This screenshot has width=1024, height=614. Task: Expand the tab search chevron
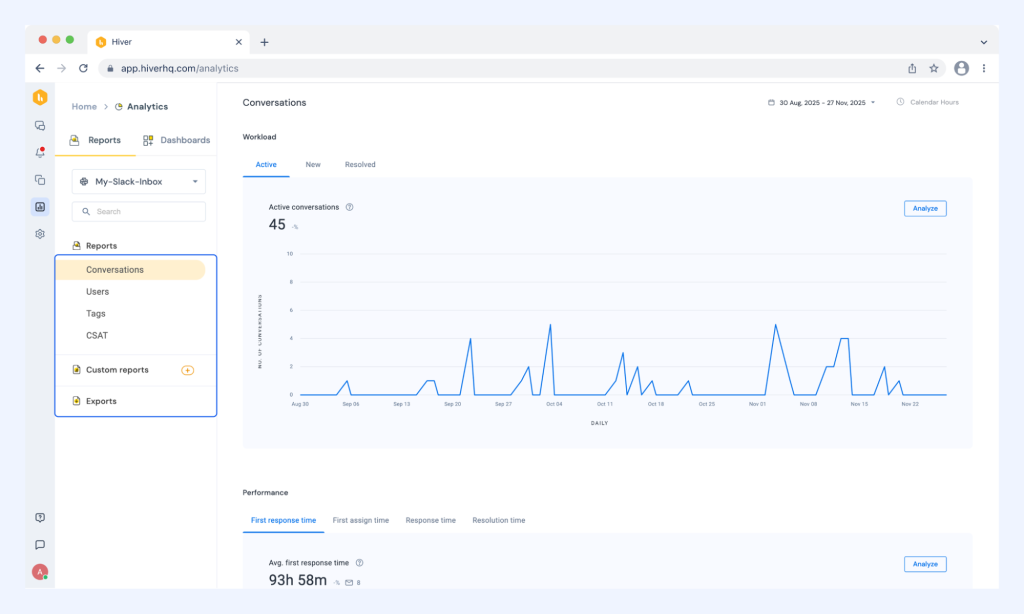(984, 42)
